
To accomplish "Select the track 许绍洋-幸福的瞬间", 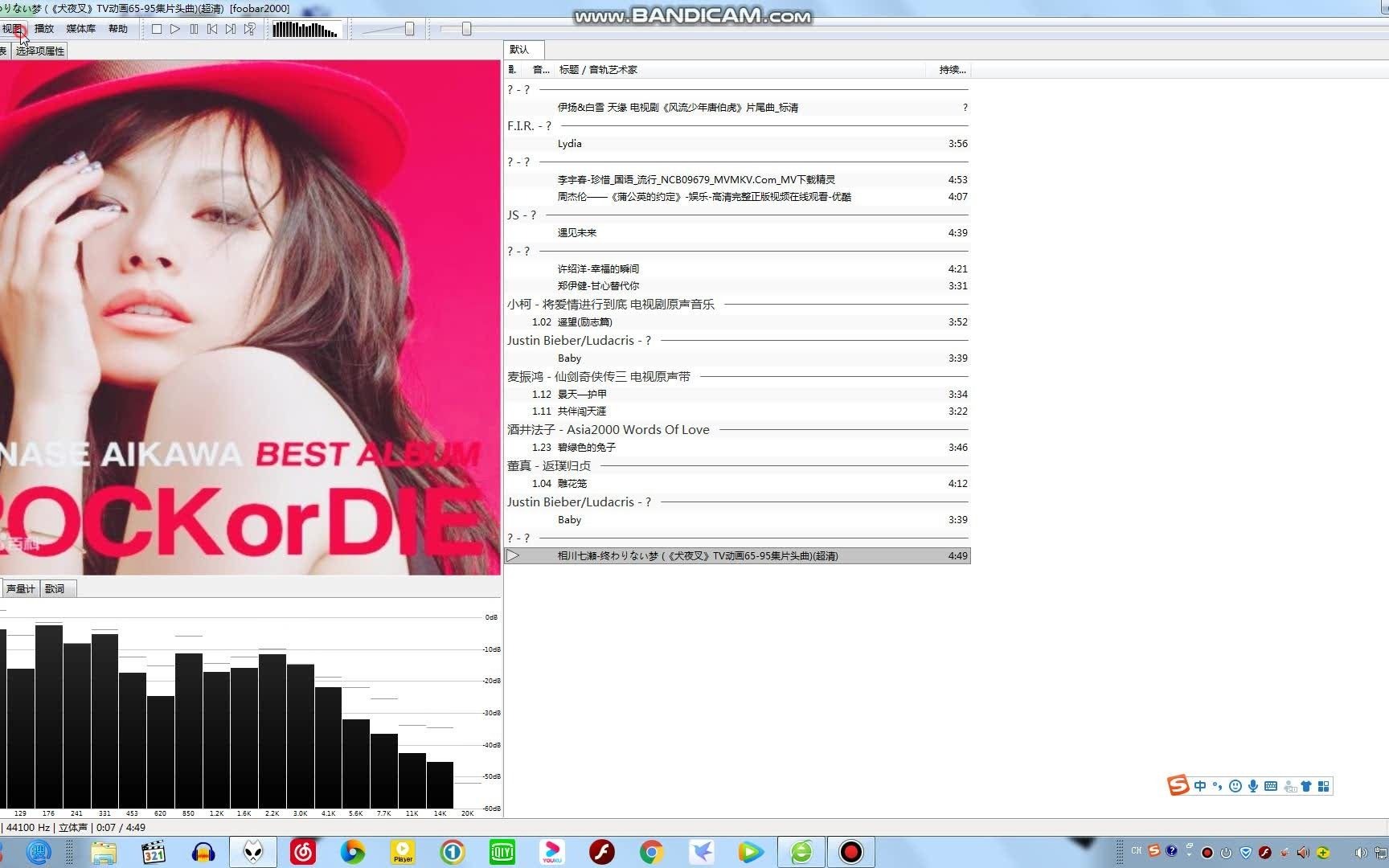I will pyautogui.click(x=737, y=269).
